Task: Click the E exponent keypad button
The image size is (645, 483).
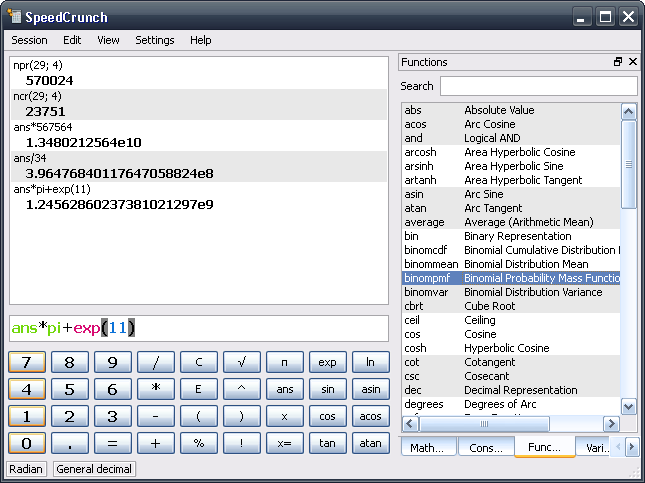Action: click(199, 389)
